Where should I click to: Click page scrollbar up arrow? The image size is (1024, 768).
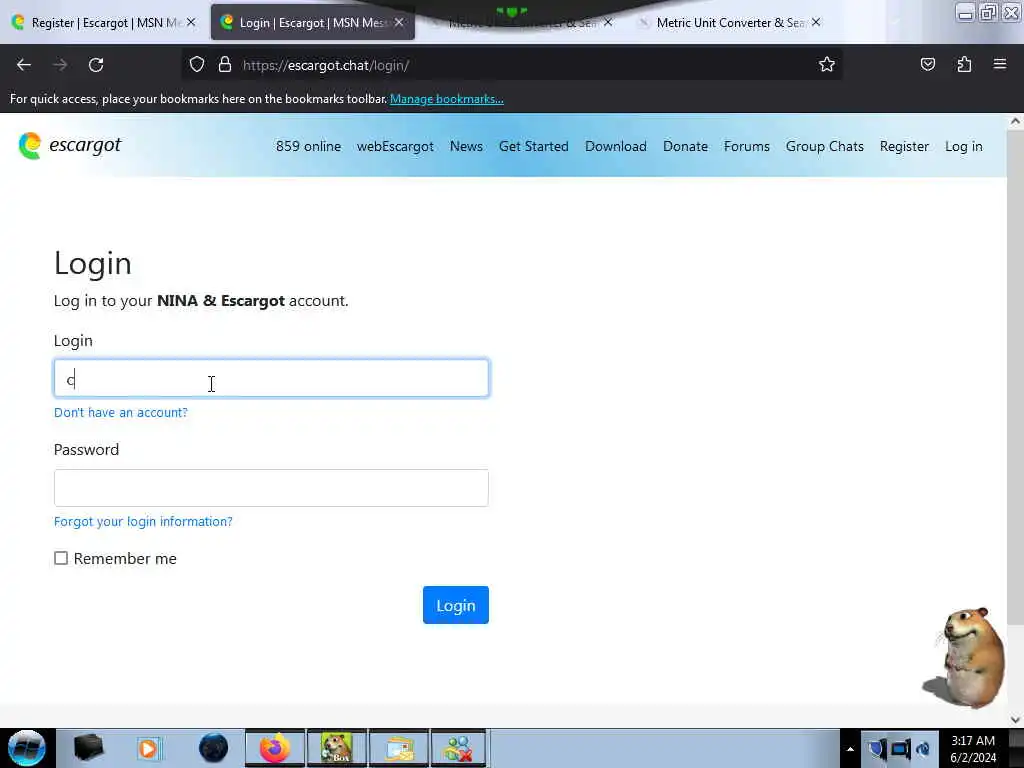pyautogui.click(x=1015, y=121)
